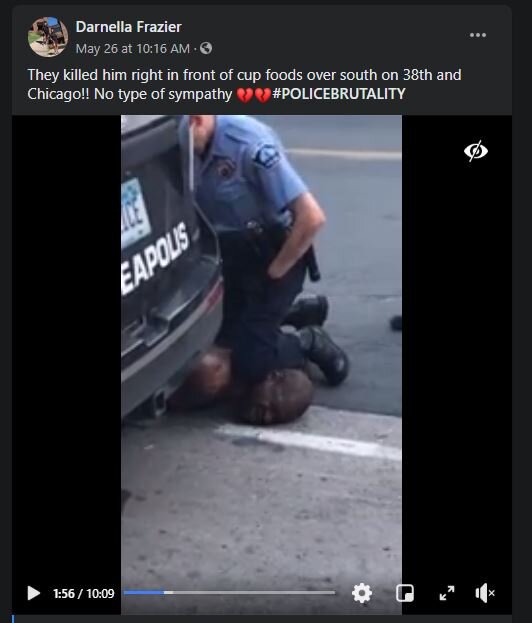Click the unplayed gray part of seek bar
The width and height of the screenshot is (532, 623).
click(254, 592)
